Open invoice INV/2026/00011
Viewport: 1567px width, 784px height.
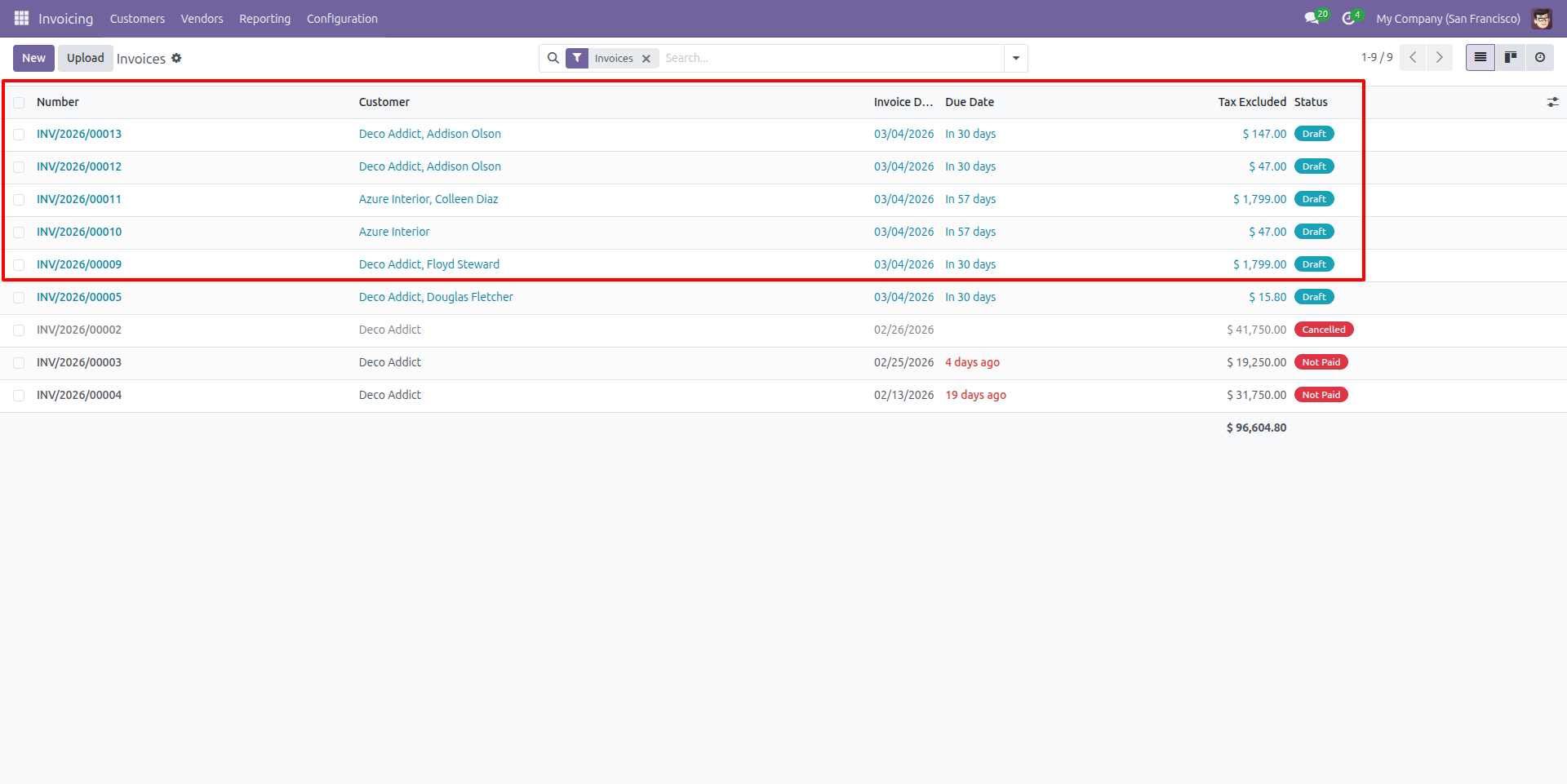click(79, 199)
